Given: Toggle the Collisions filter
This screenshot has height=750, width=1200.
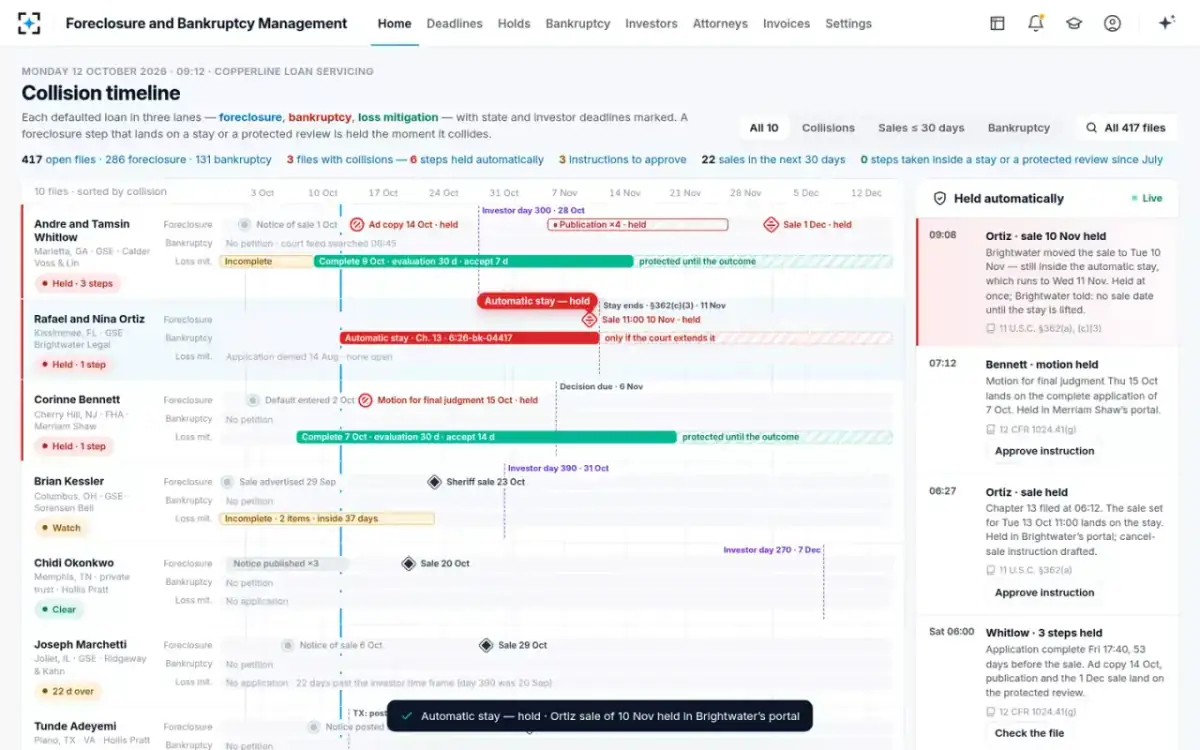Looking at the screenshot, I should pyautogui.click(x=828, y=128).
